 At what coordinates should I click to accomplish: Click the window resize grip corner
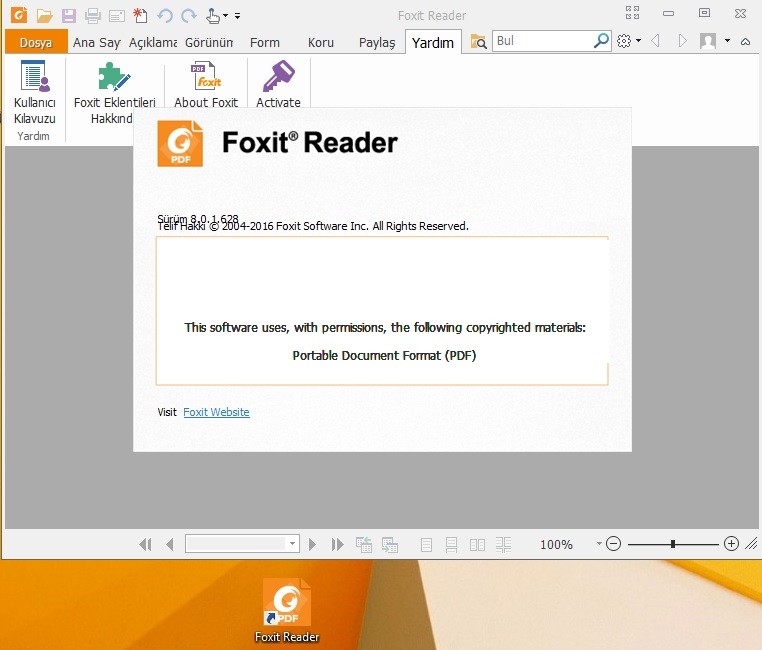(x=751, y=544)
